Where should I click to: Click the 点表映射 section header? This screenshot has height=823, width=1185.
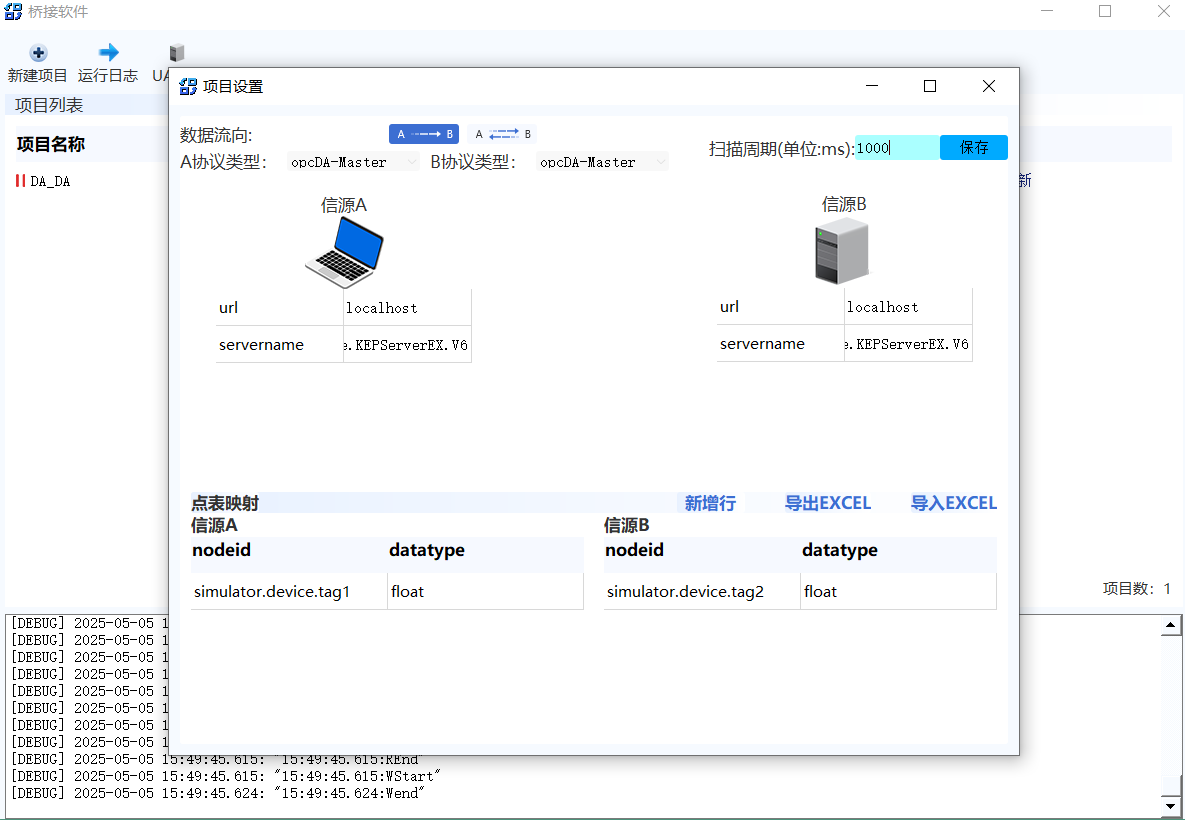225,503
